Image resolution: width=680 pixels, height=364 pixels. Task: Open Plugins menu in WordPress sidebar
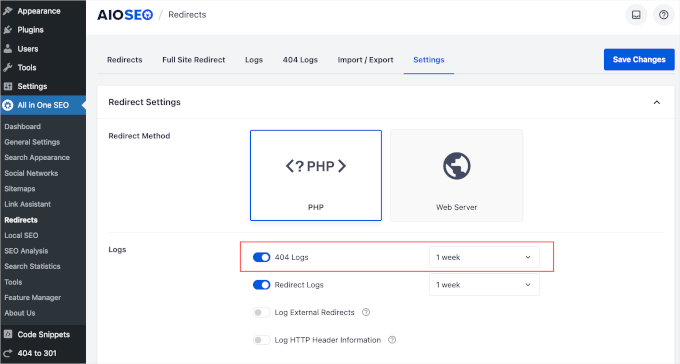[x=30, y=30]
